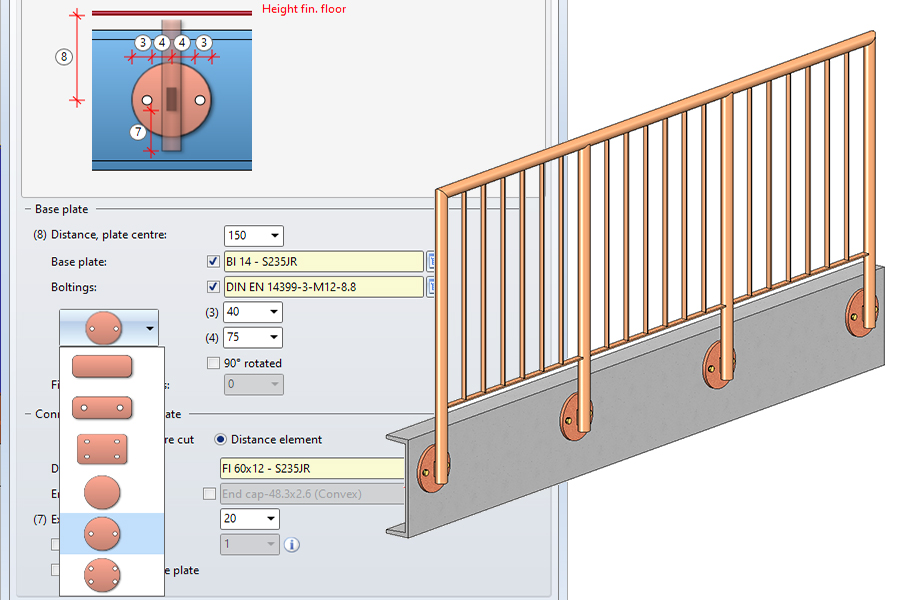The width and height of the screenshot is (900, 600).
Task: Open catalog browser beside Base plate field
Action: [431, 262]
